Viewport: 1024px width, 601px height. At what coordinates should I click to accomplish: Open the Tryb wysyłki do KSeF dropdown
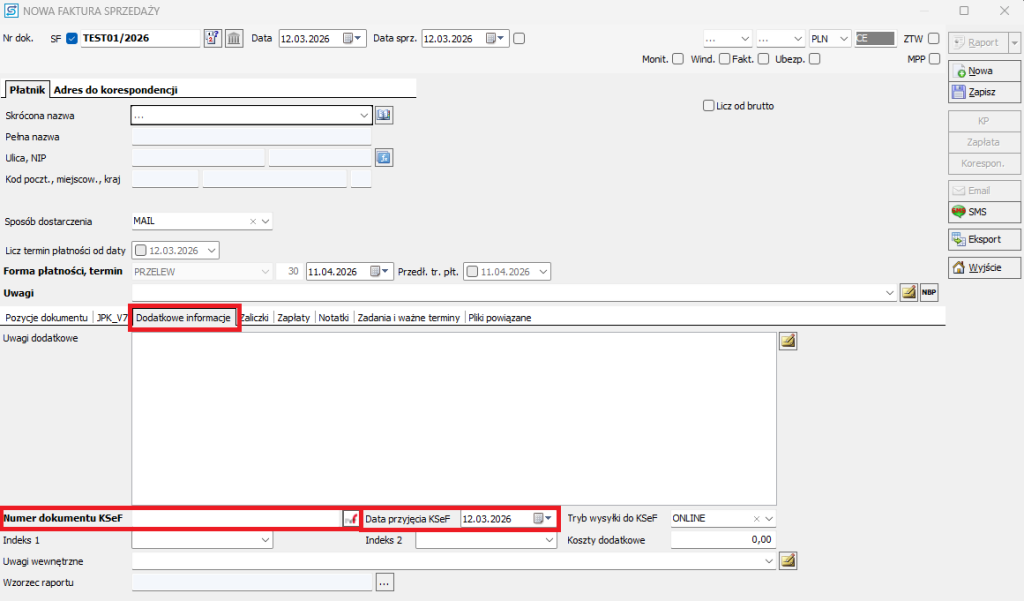pyautogui.click(x=769, y=518)
